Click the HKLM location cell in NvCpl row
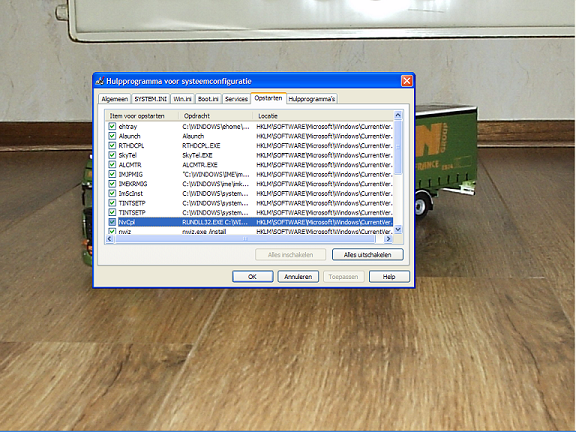Screen dimensions: 576x432 click(324, 222)
